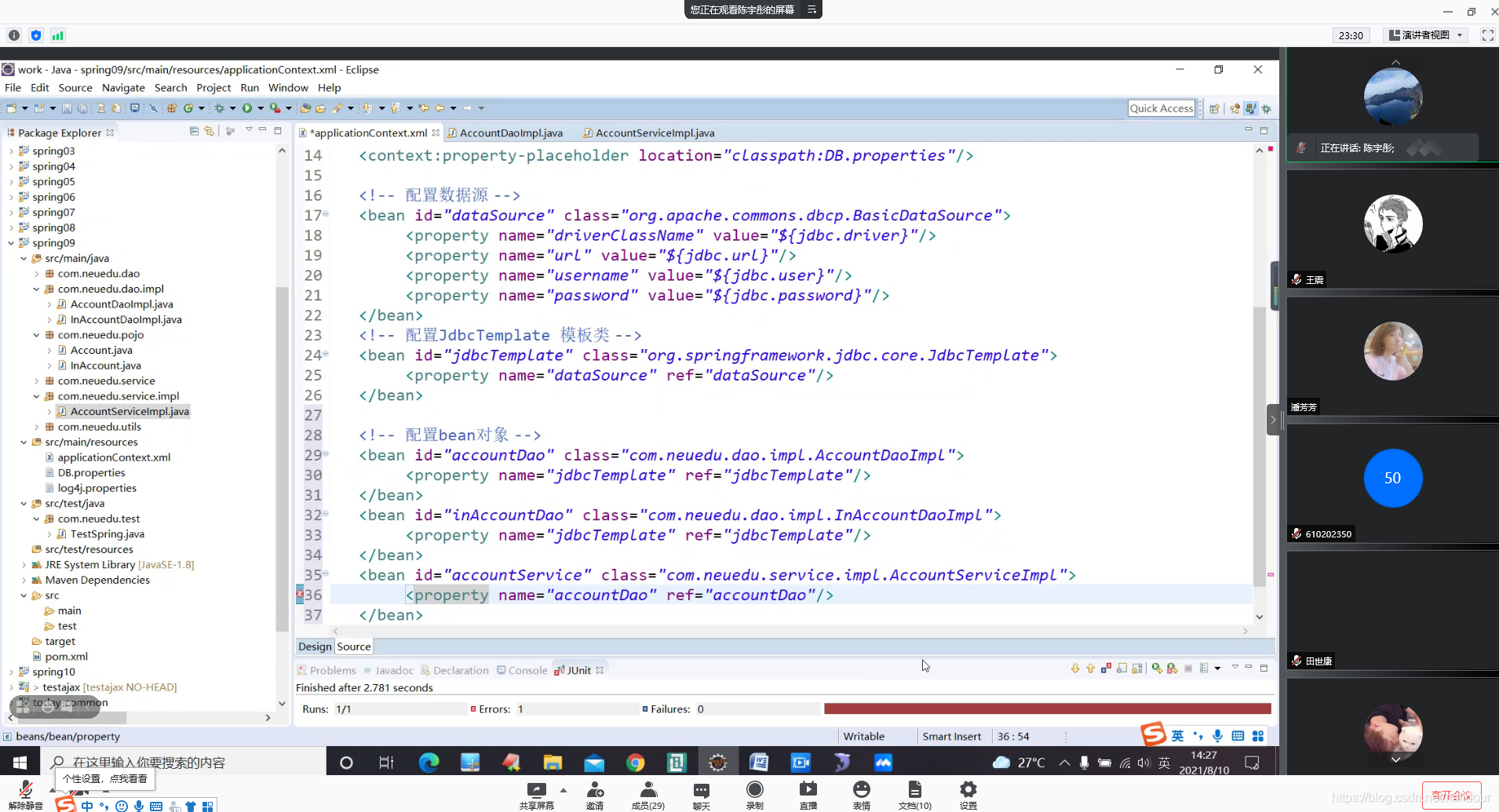
Task: Open applicationContext.xml in Package Explorer
Action: coord(114,457)
